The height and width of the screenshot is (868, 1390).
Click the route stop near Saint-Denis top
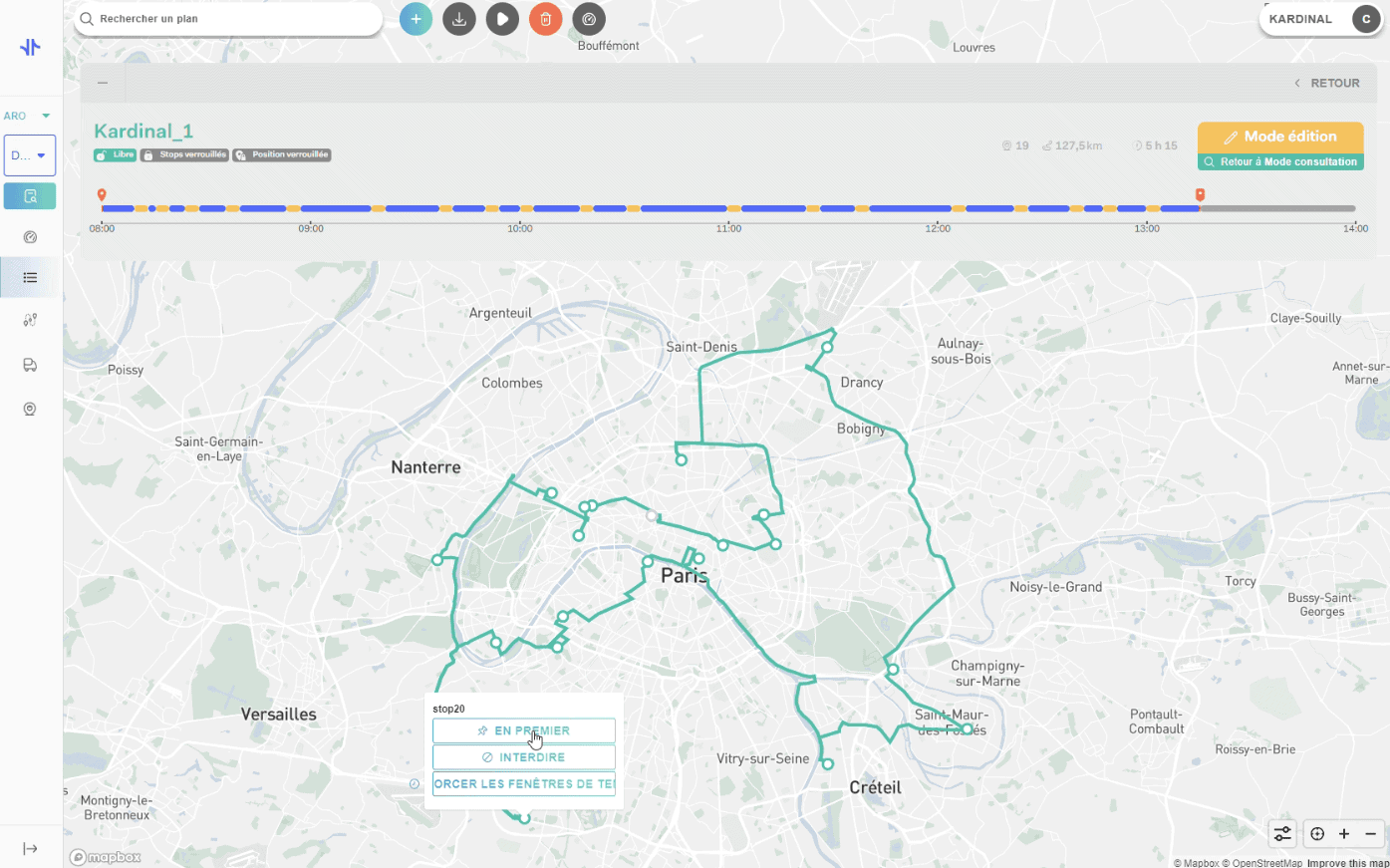[827, 347]
